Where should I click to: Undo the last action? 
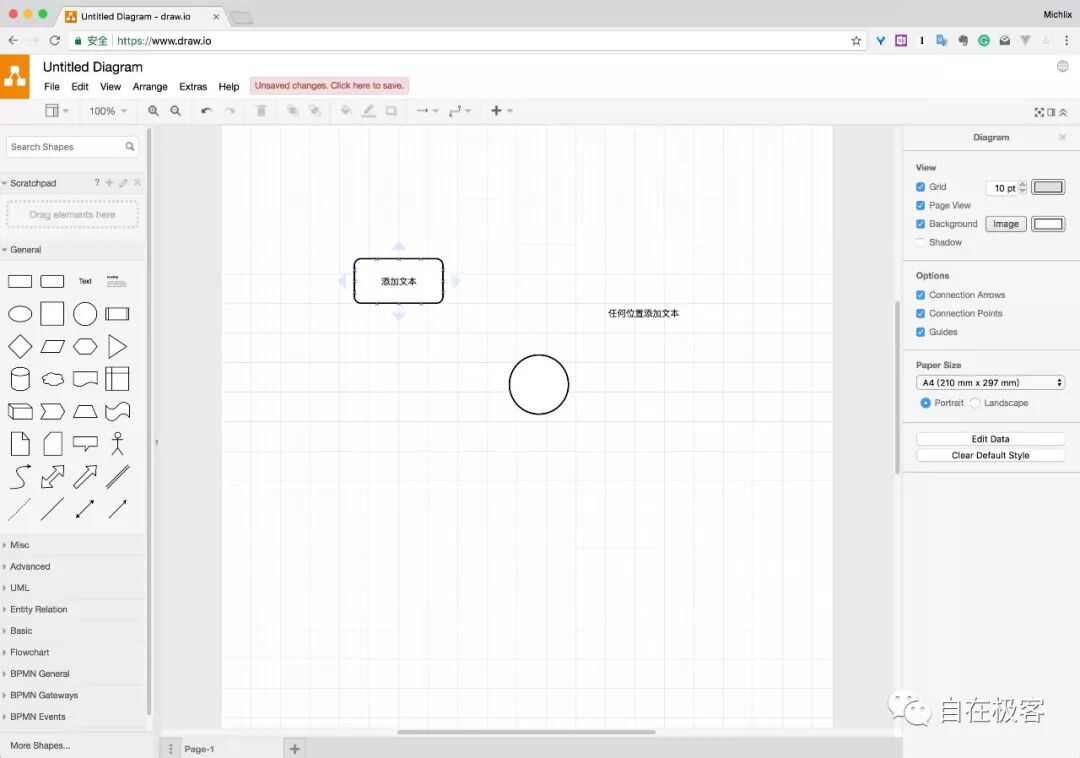(206, 111)
